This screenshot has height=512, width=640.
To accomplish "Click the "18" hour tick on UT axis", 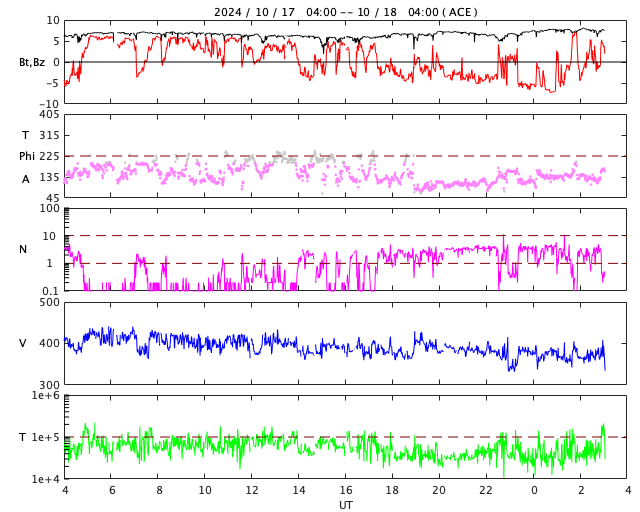I will tap(392, 490).
